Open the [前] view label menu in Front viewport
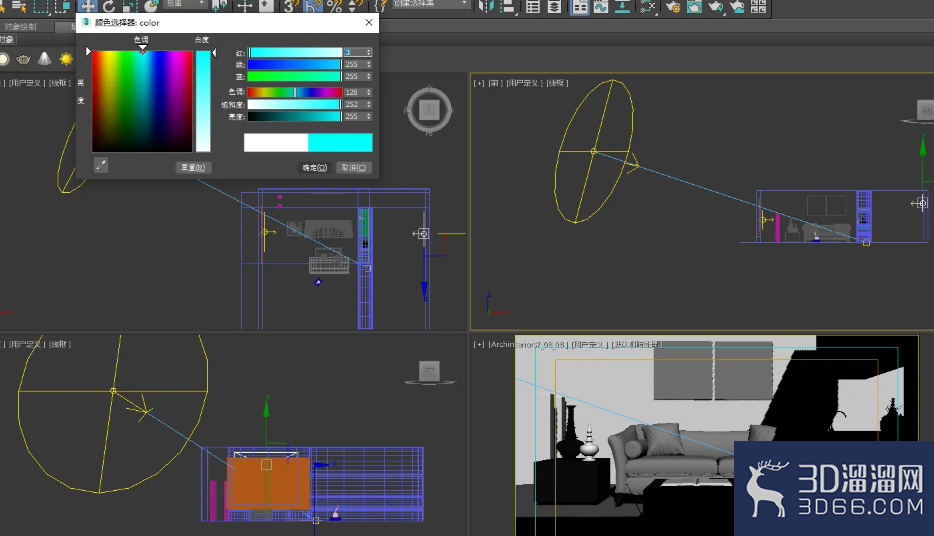This screenshot has height=536, width=934. (496, 83)
